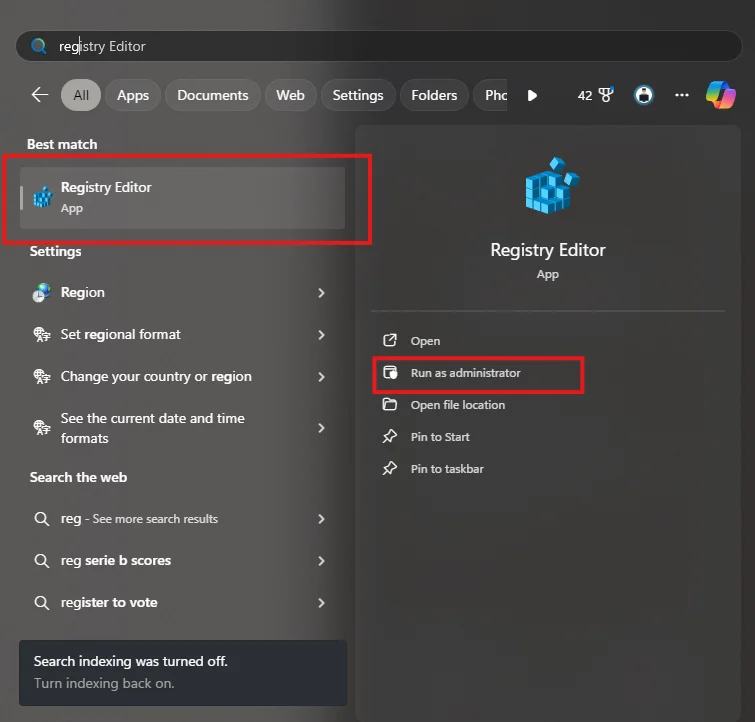Click inside the search text field
Image resolution: width=755 pixels, height=722 pixels.
378,46
